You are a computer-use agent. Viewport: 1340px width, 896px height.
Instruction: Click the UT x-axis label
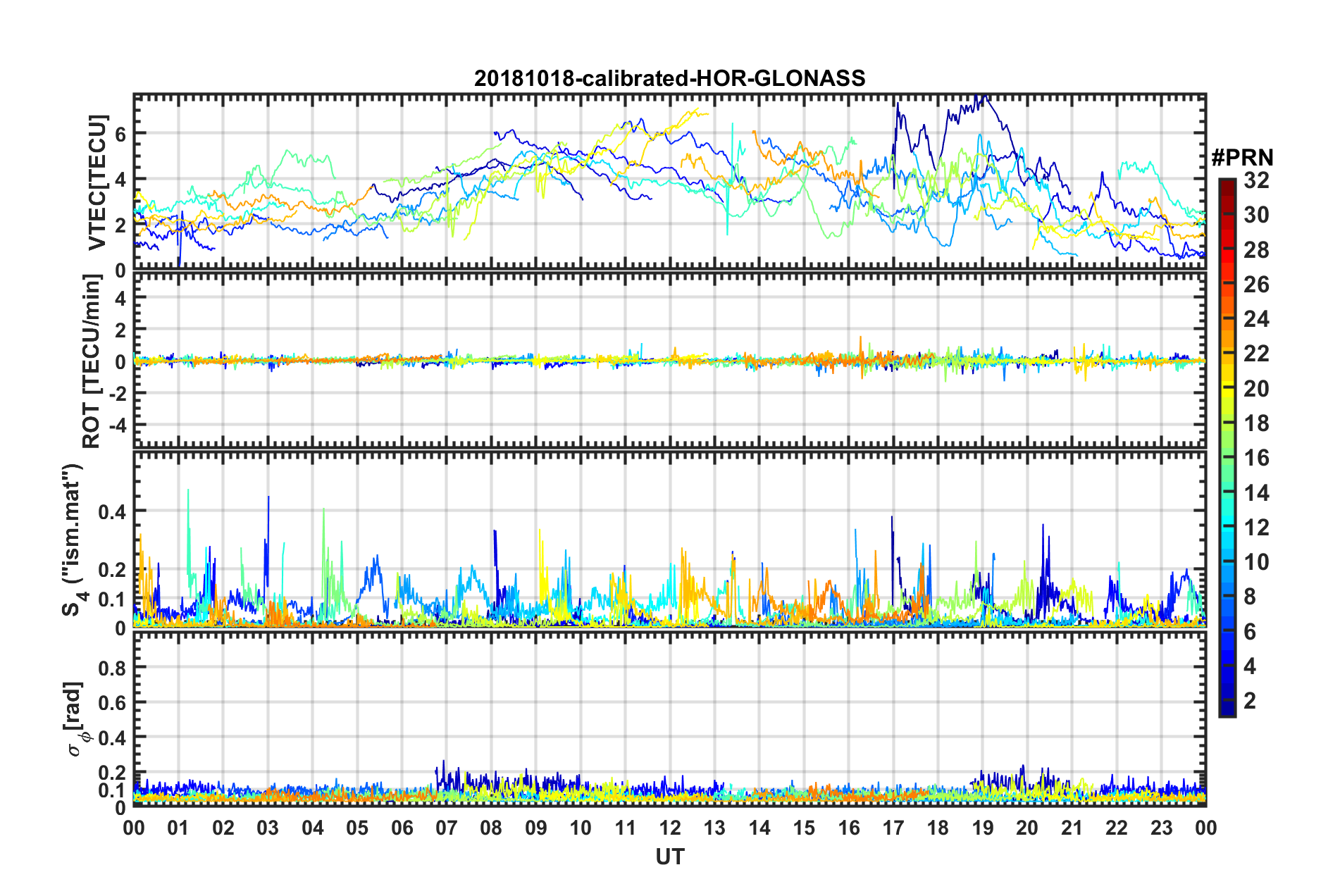click(669, 857)
